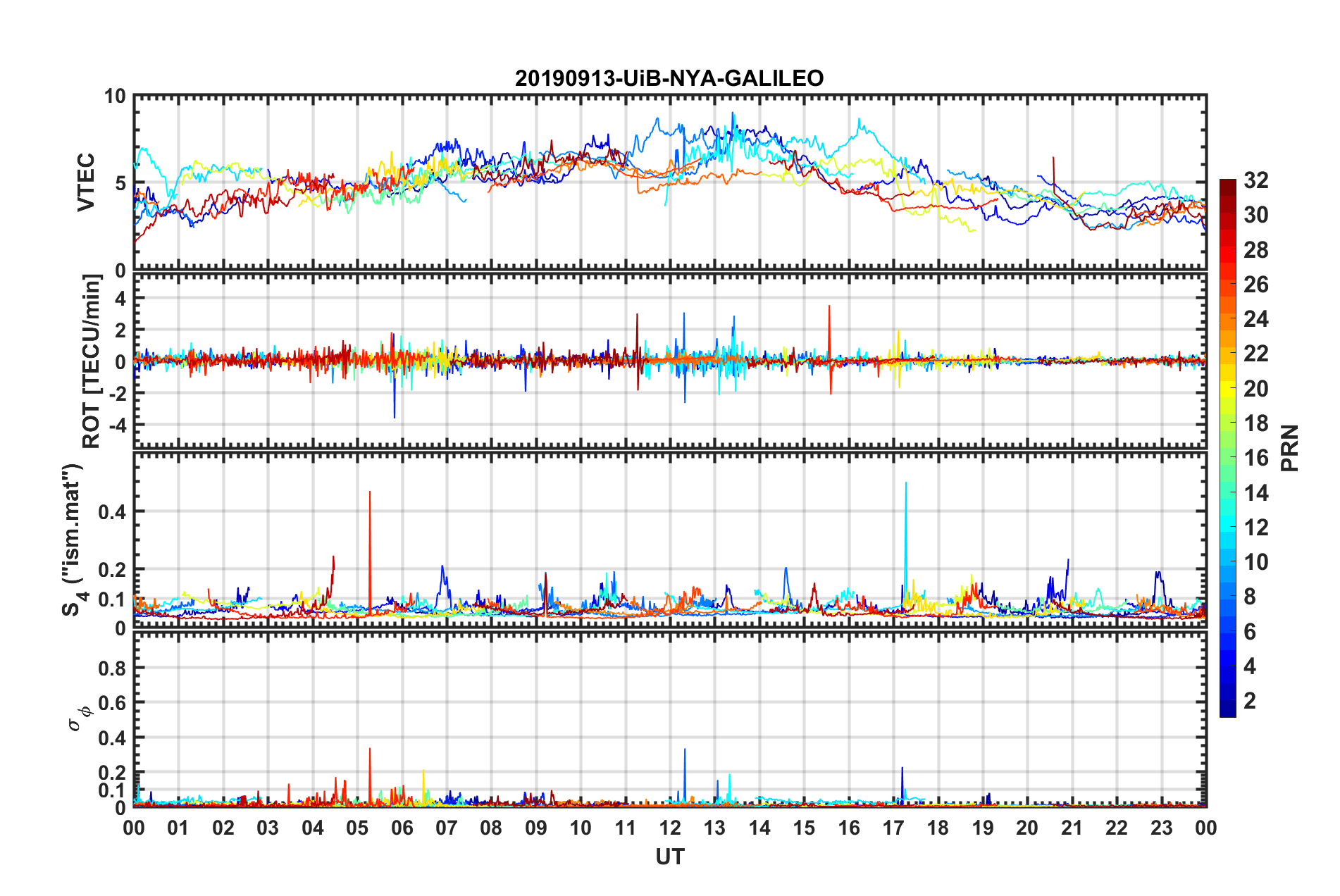Click PRN colorbar tick label 26
Viewport: 1340px width, 896px height.
(1256, 285)
